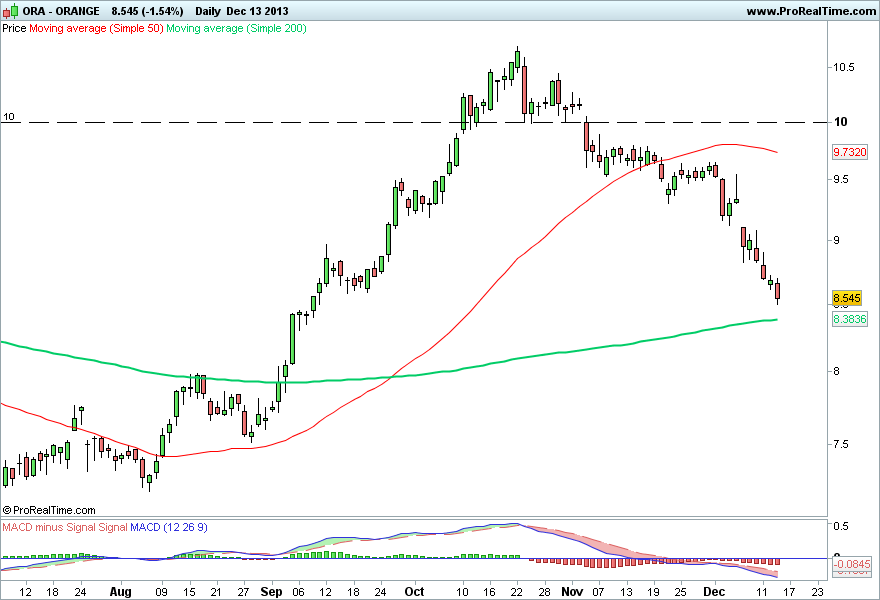Viewport: 880px width, 600px height.
Task: Open the www.ProRealTime.com link
Action: 811,11
